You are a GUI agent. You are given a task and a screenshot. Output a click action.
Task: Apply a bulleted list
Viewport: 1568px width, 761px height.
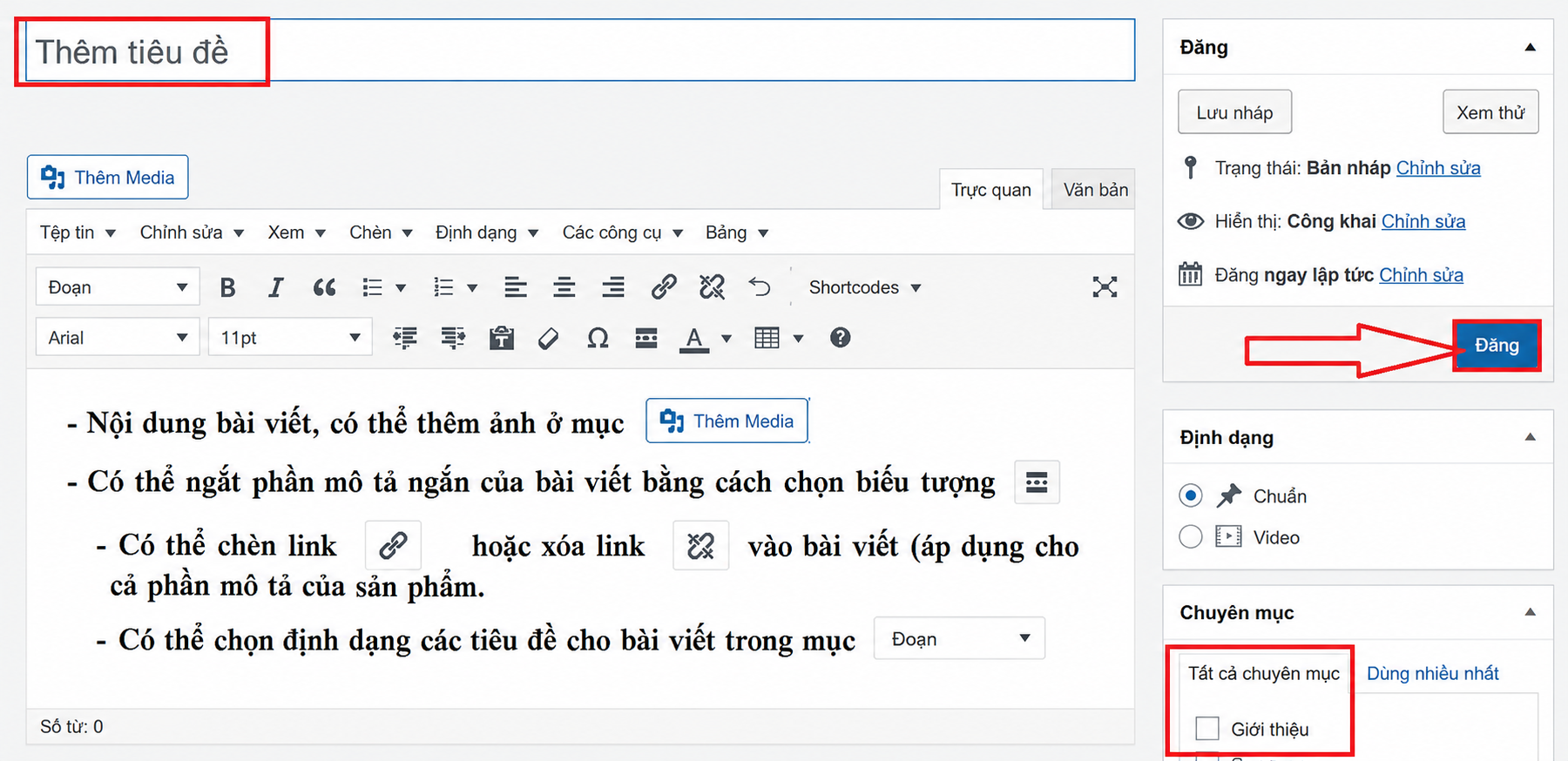pyautogui.click(x=372, y=287)
